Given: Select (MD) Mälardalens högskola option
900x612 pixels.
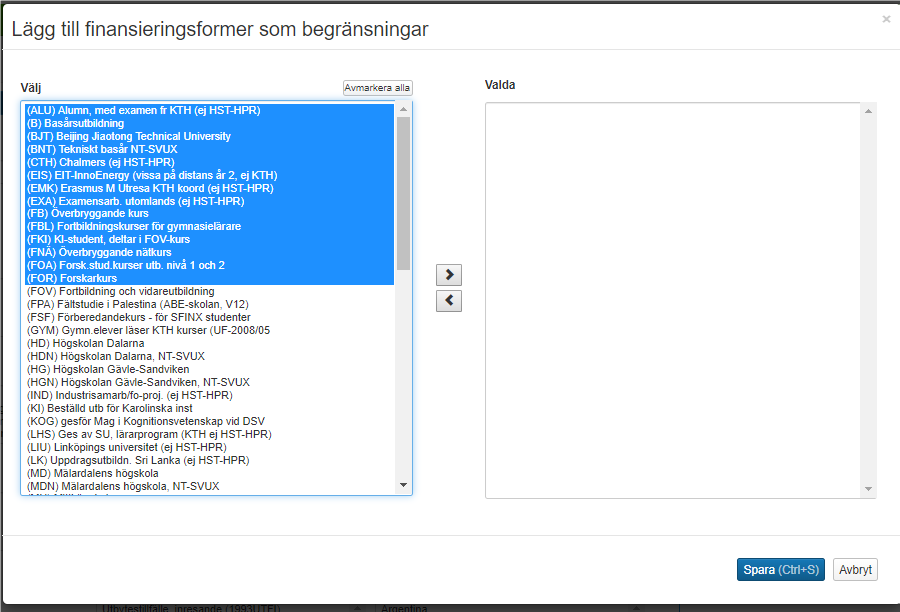Looking at the screenshot, I should 92,473.
